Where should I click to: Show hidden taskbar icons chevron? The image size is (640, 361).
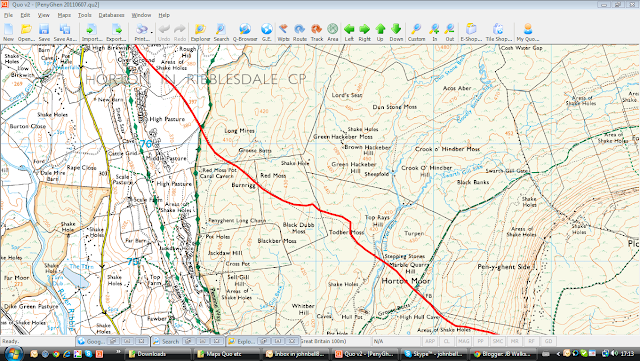point(558,354)
